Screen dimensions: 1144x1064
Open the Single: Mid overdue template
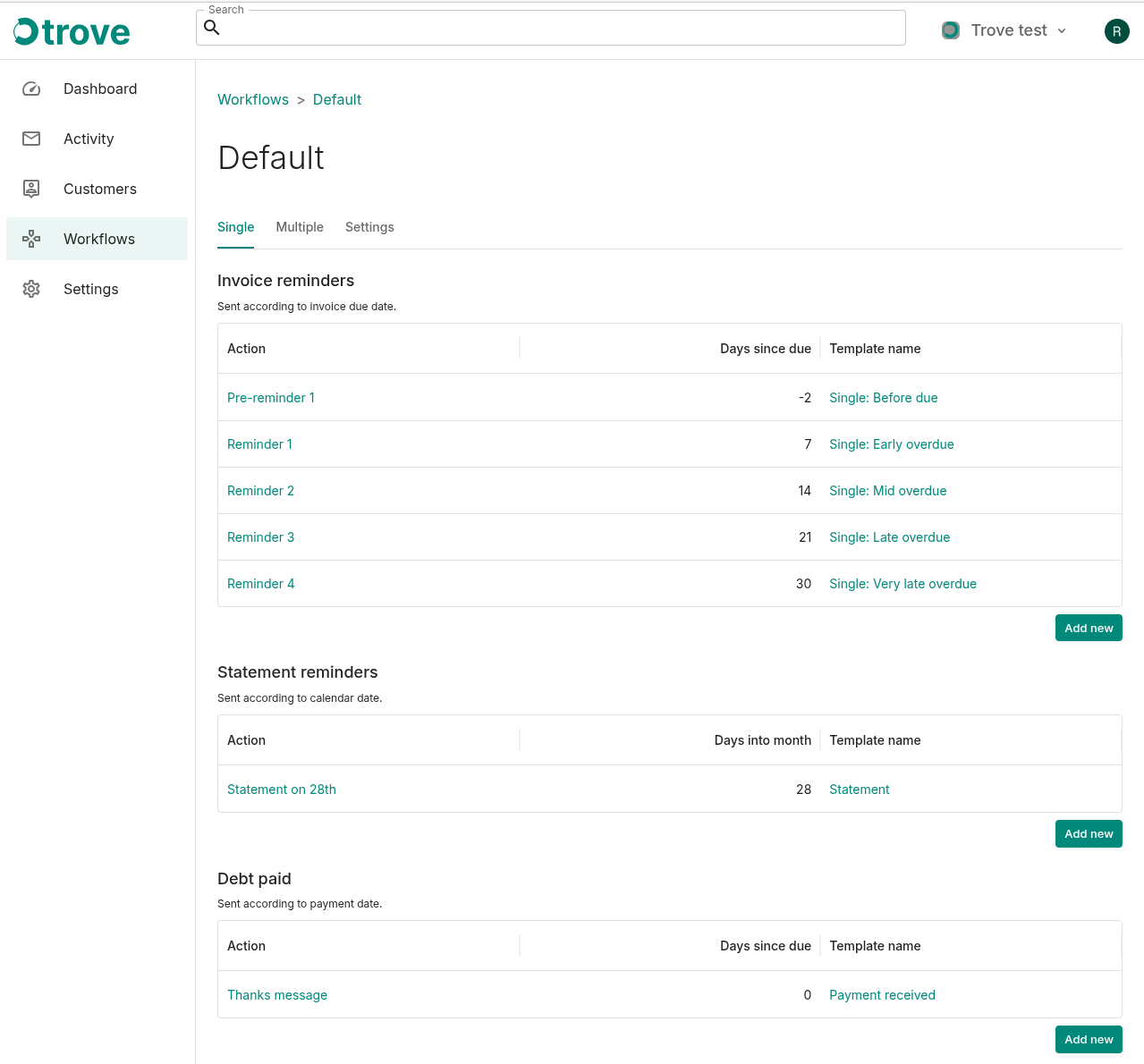pyautogui.click(x=887, y=490)
